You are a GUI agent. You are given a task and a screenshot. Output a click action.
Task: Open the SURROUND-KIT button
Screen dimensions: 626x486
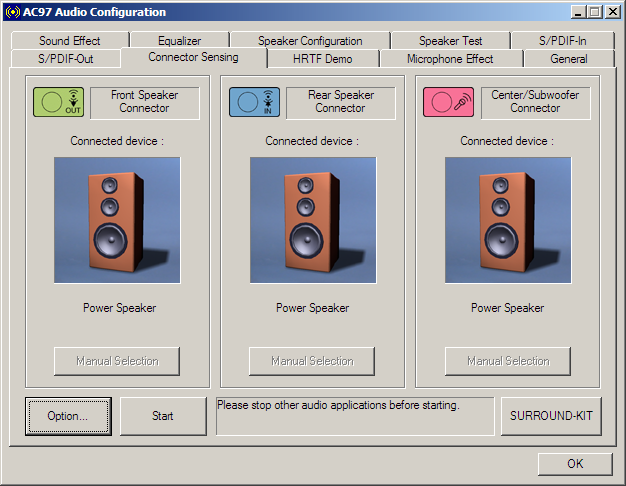(x=551, y=416)
